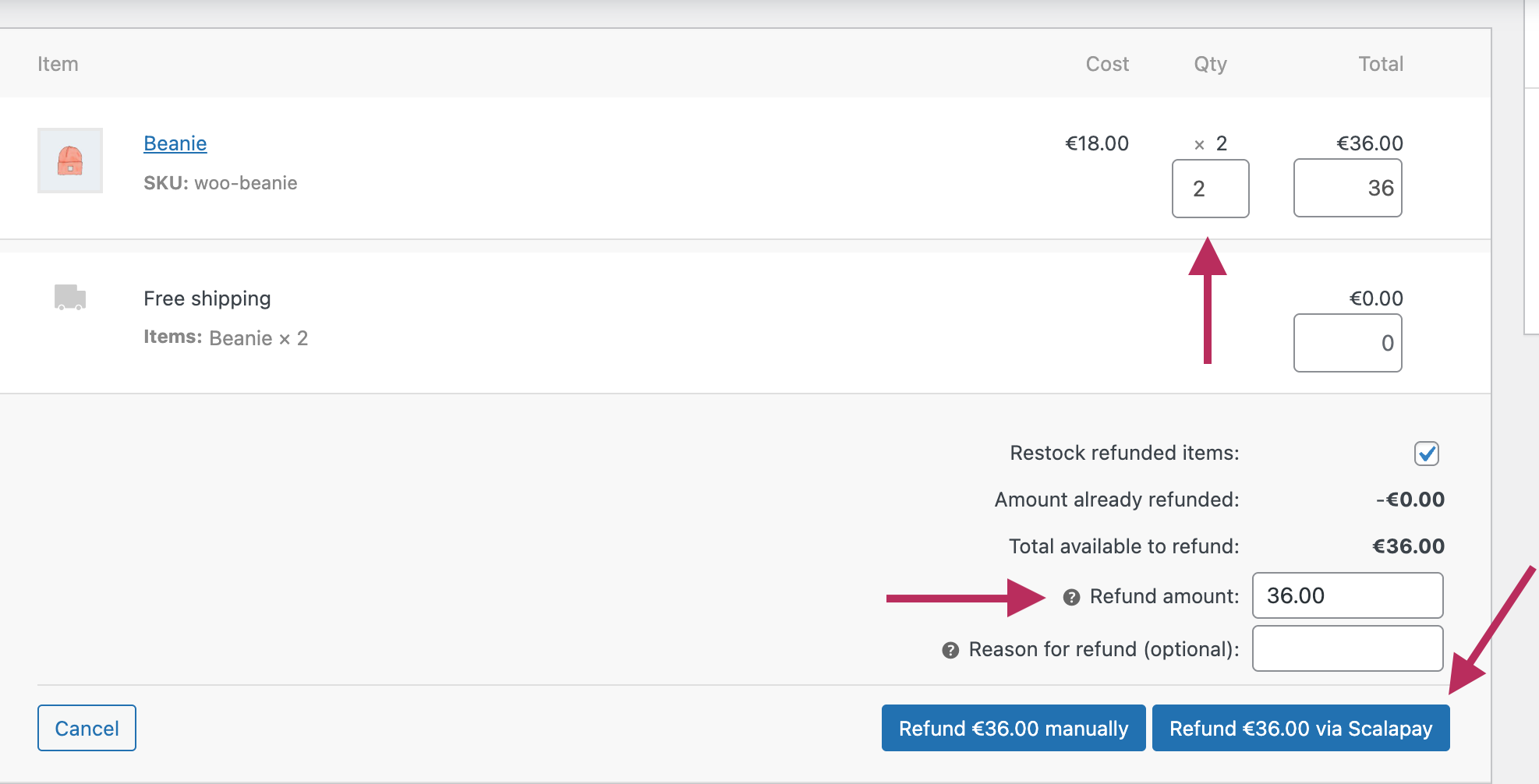Click the Qty column header
The width and height of the screenshot is (1539, 784).
pyautogui.click(x=1210, y=64)
